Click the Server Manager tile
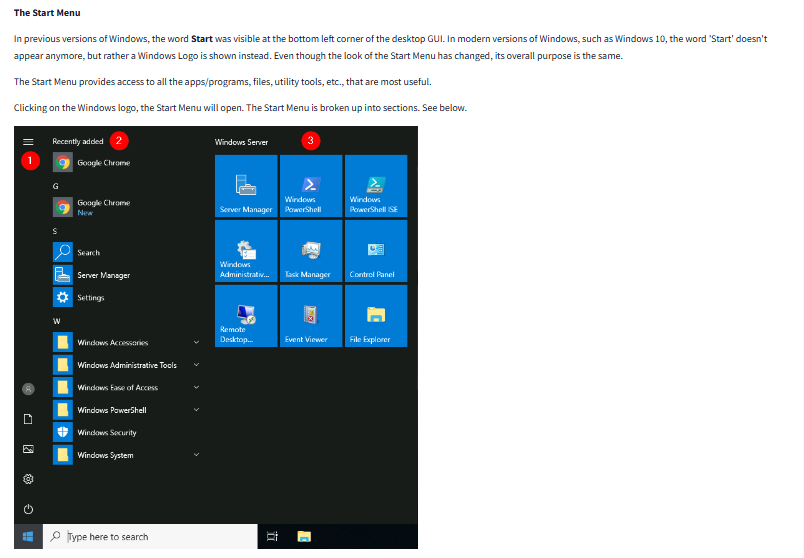This screenshot has height=558, width=804. click(246, 186)
